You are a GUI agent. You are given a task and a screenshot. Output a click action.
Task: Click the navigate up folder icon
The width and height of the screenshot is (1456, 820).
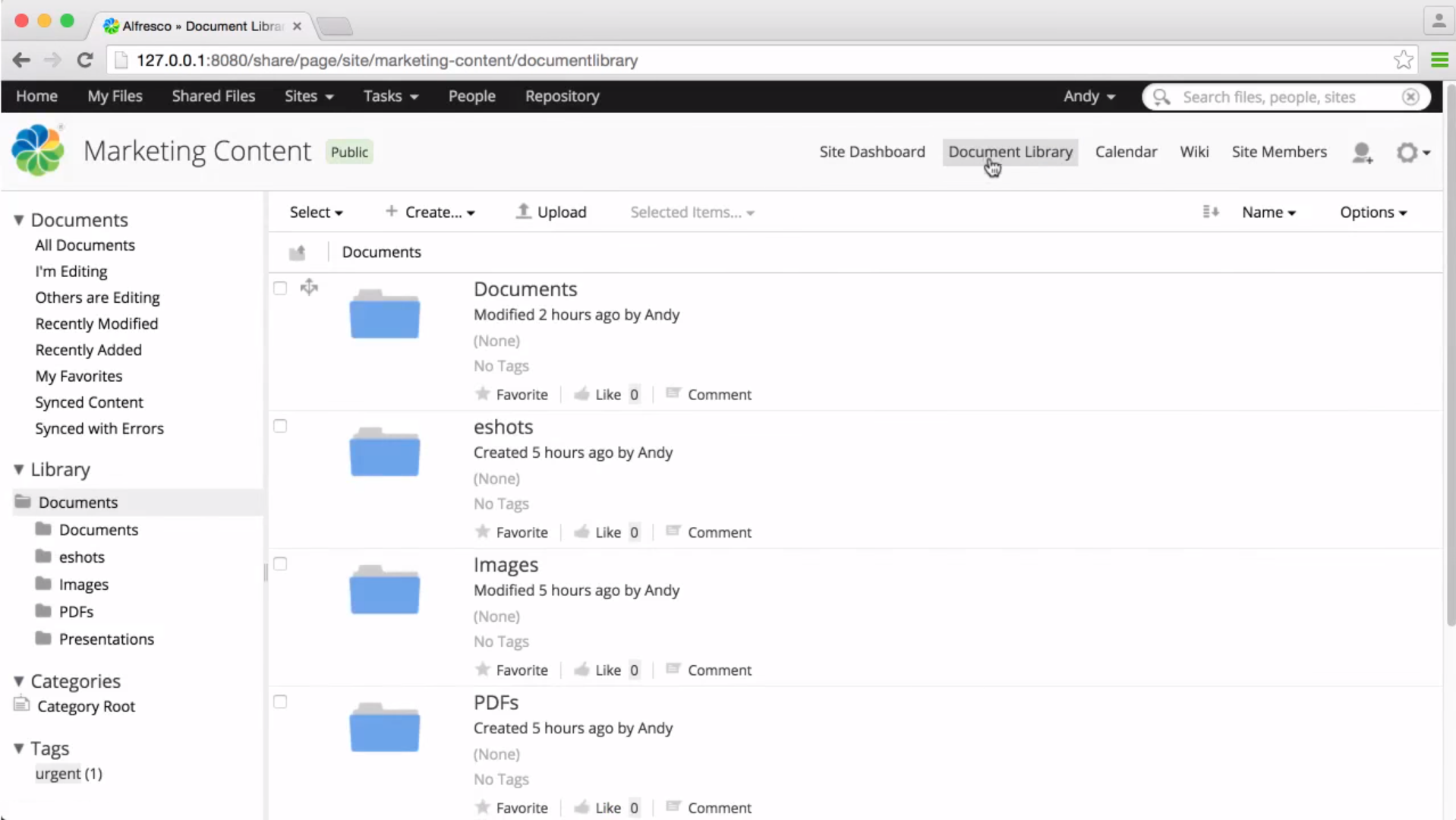point(297,252)
